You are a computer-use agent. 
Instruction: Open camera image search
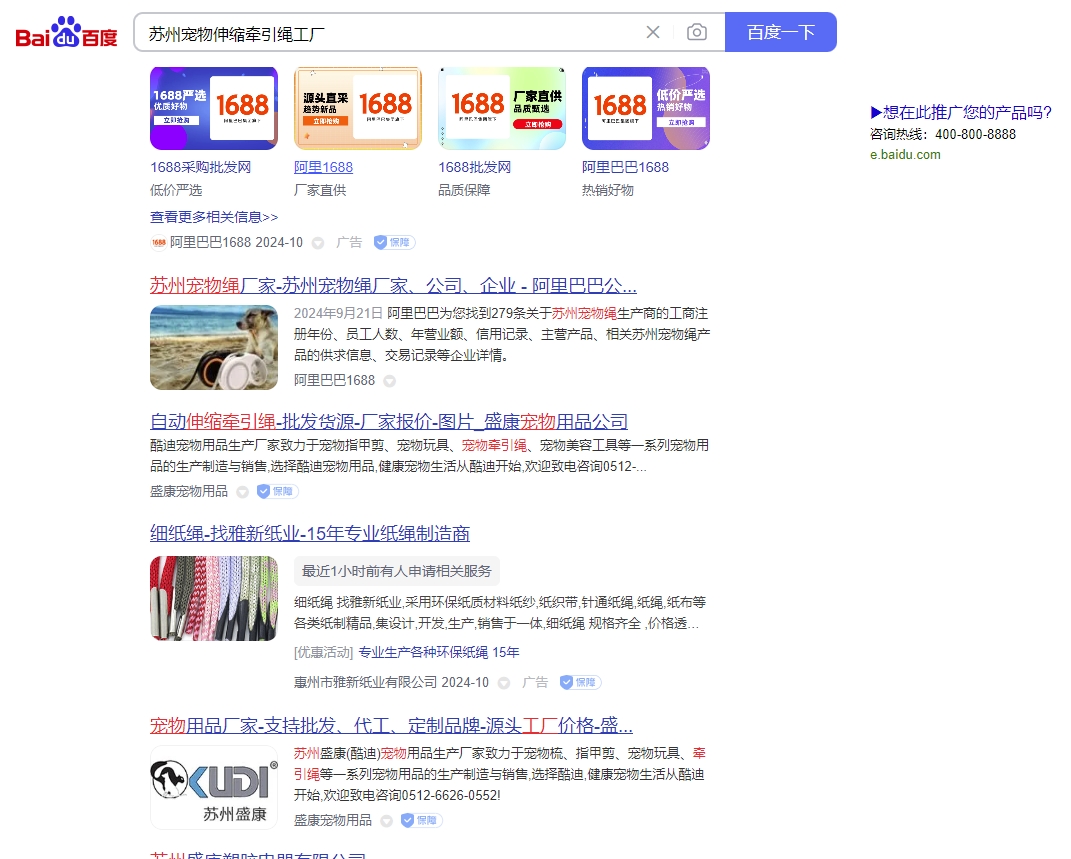click(x=697, y=32)
